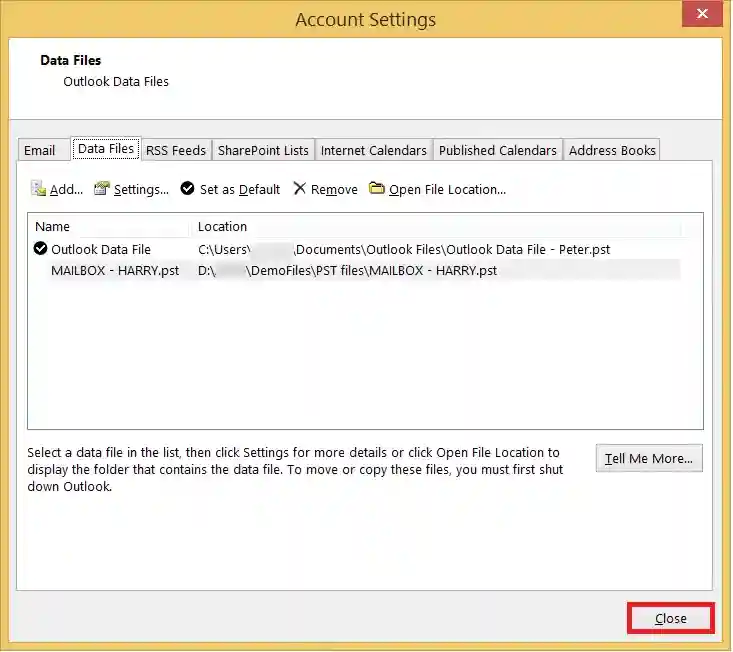Click the HARRY.pst D drive location path
733x652 pixels.
pos(347,271)
